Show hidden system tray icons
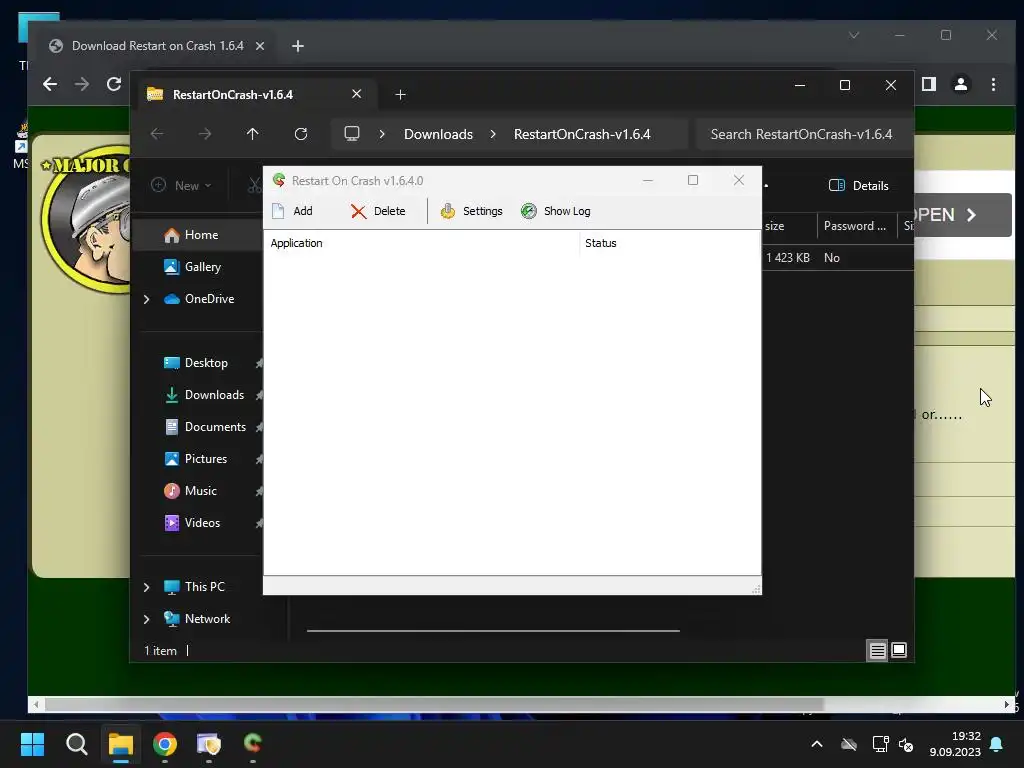1024x768 pixels. click(x=817, y=744)
